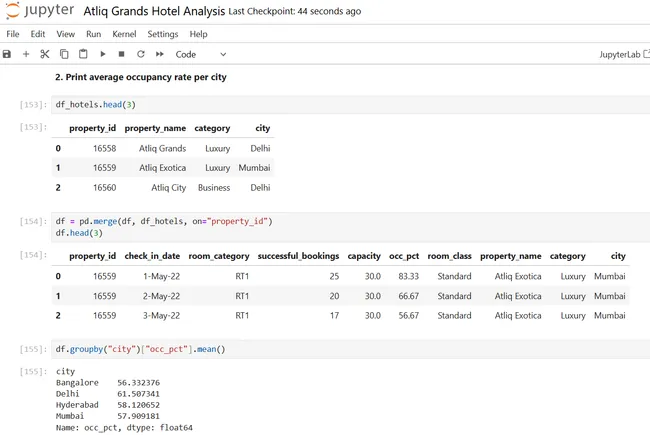650x435 pixels.
Task: Click into the df_hotels.head(3) code cell
Action: [350, 104]
